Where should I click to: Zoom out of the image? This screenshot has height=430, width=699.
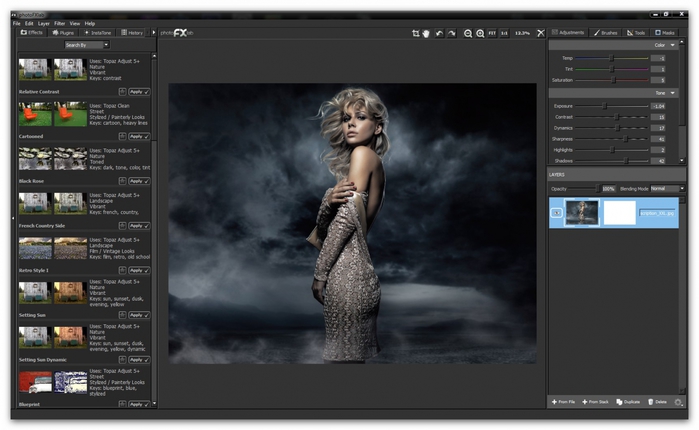pos(468,33)
